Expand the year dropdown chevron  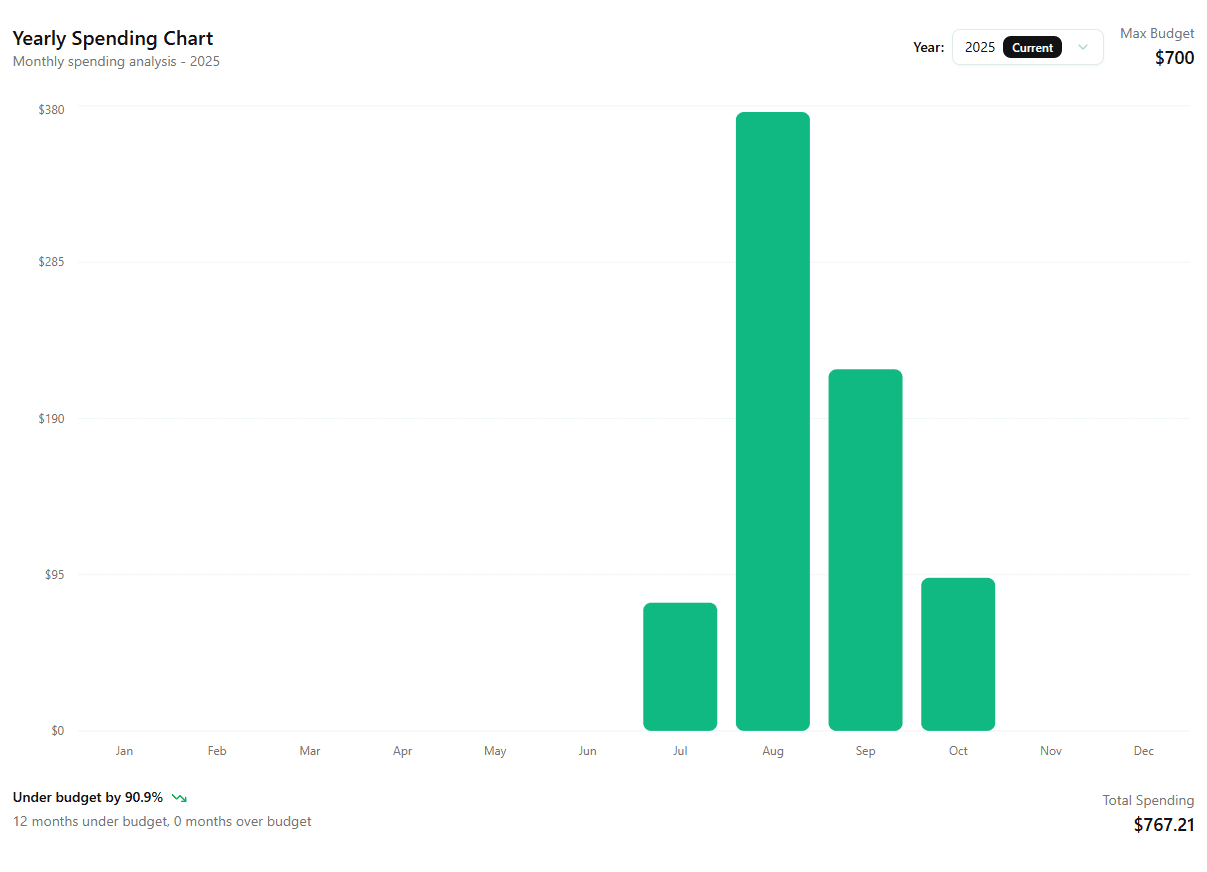pos(1082,47)
